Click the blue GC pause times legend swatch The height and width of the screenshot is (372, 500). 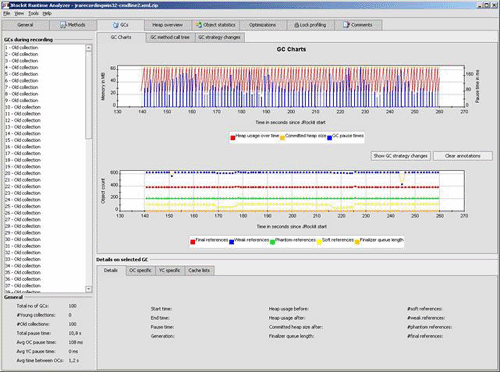pyautogui.click(x=330, y=138)
